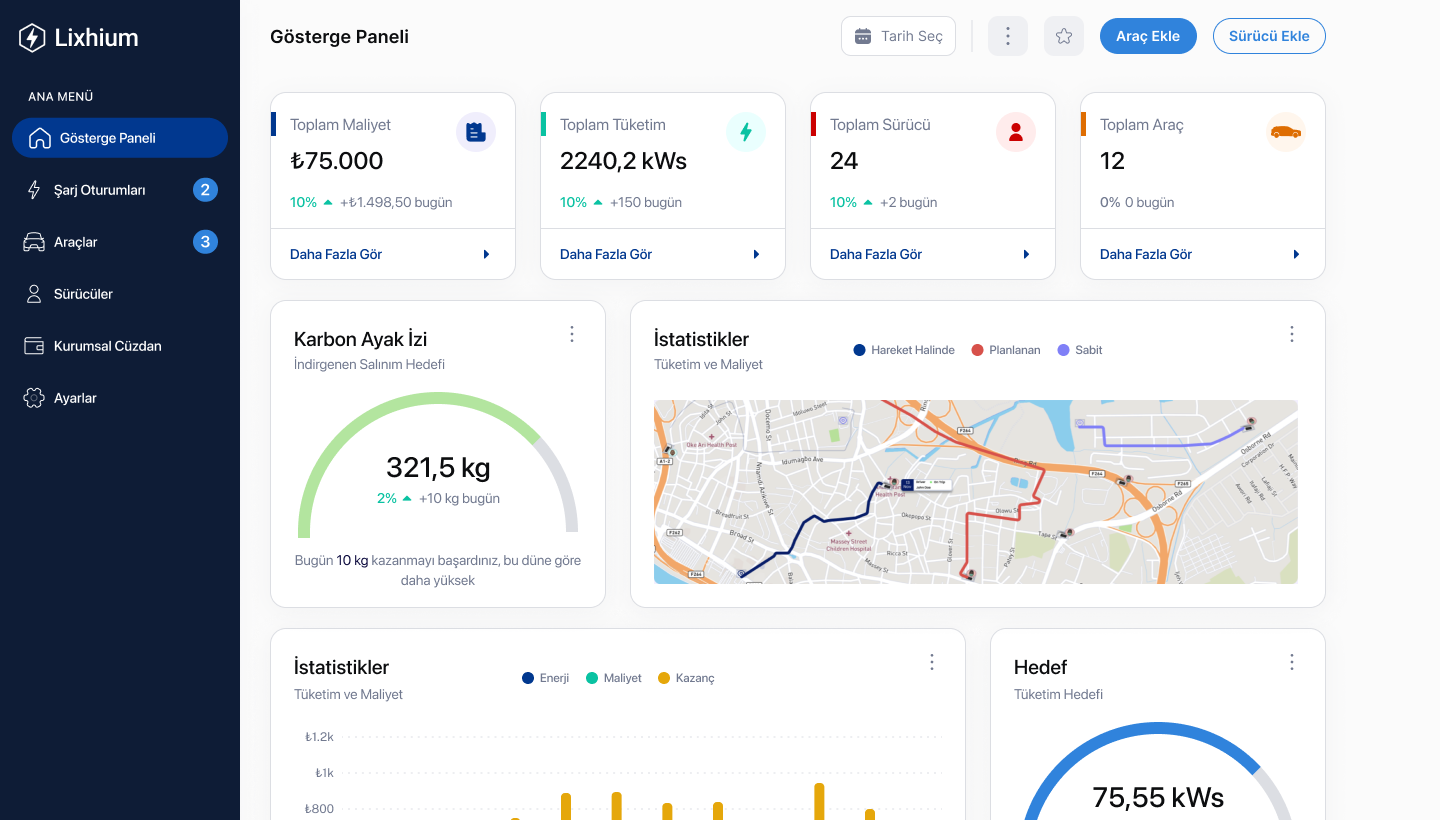Expand arrow on Toplam Maliyet Daha Fazla Gör

(x=487, y=255)
